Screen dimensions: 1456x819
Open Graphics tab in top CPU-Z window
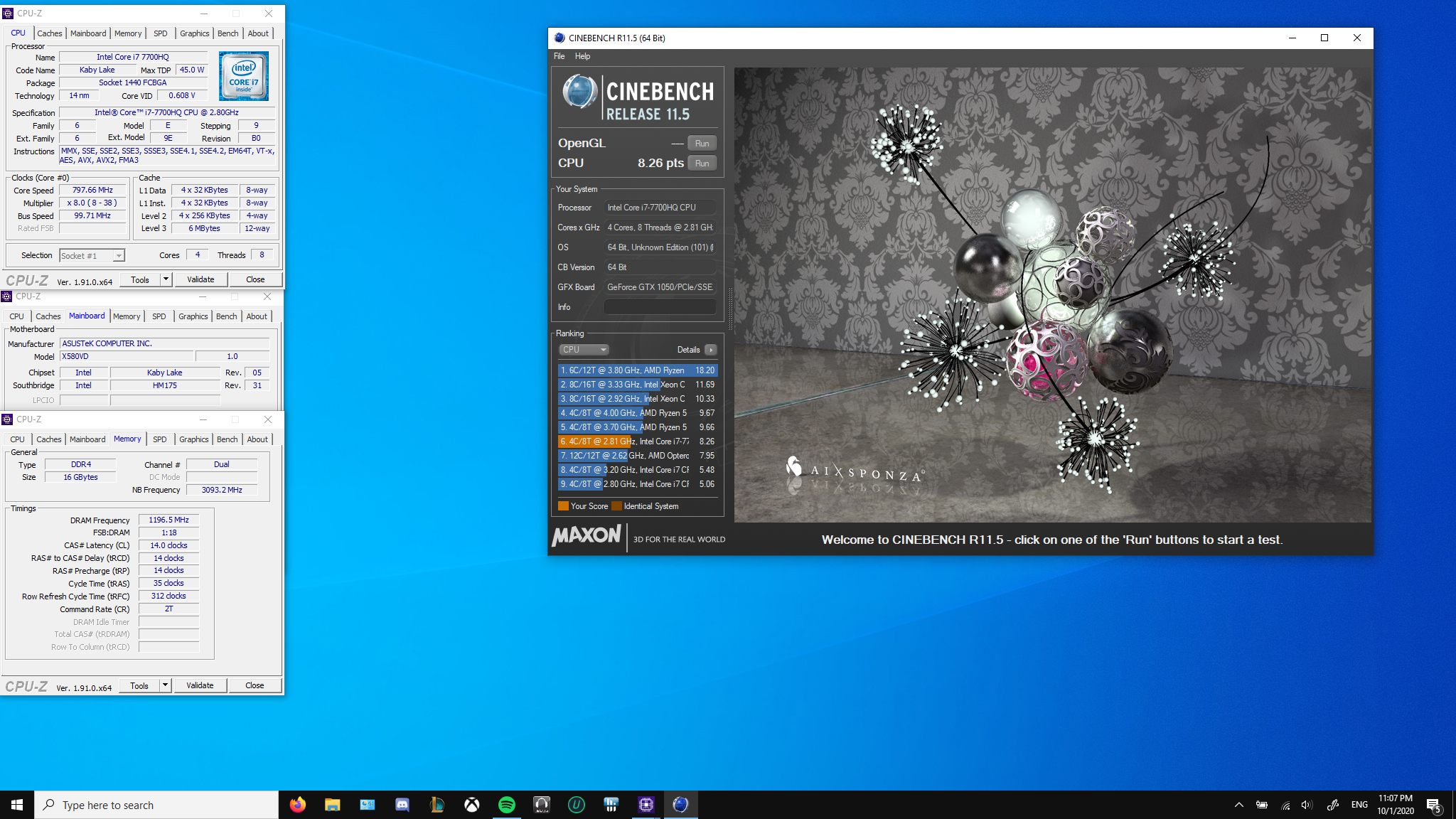(x=194, y=33)
